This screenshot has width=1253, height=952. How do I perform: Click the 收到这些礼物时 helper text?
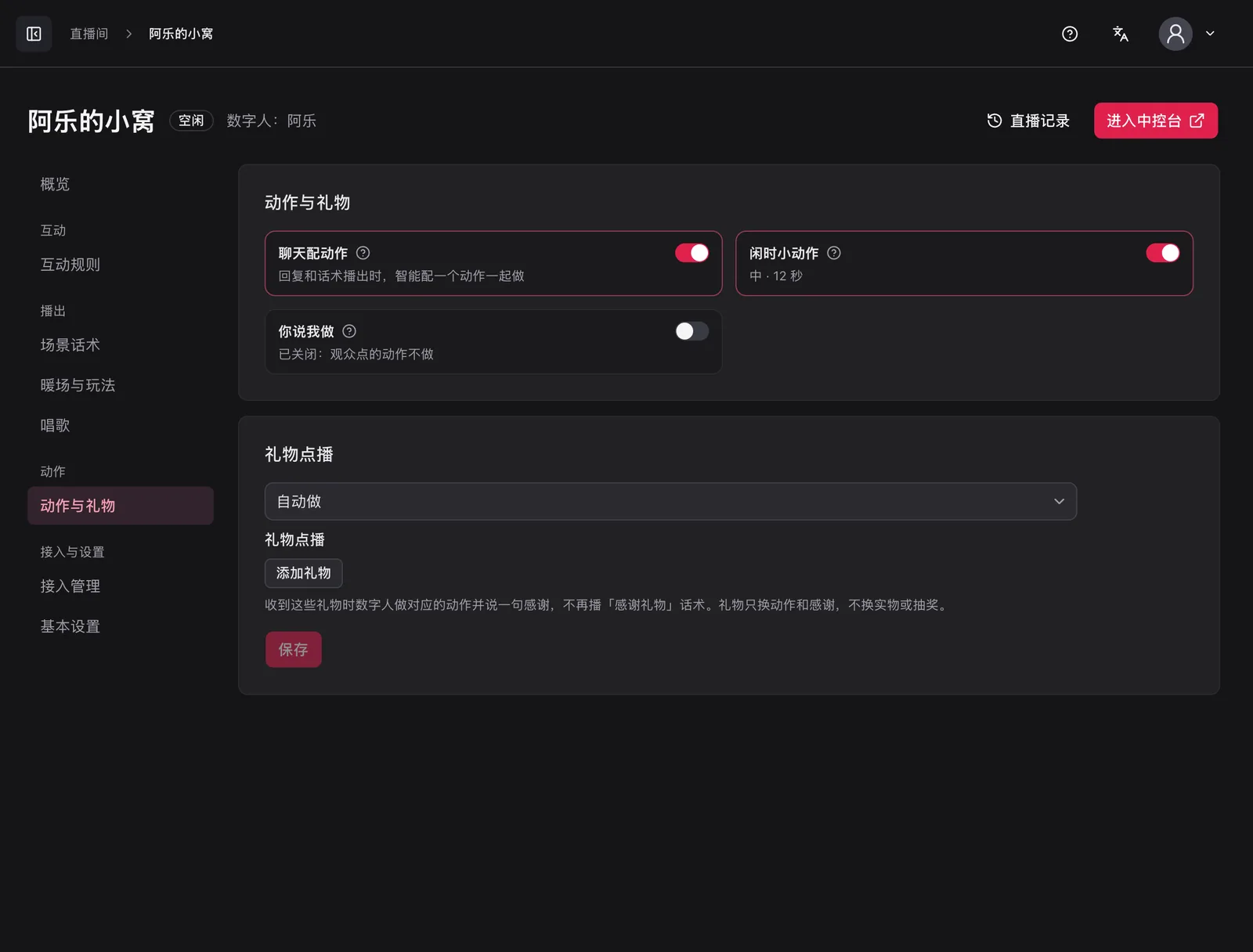pyautogui.click(x=608, y=605)
